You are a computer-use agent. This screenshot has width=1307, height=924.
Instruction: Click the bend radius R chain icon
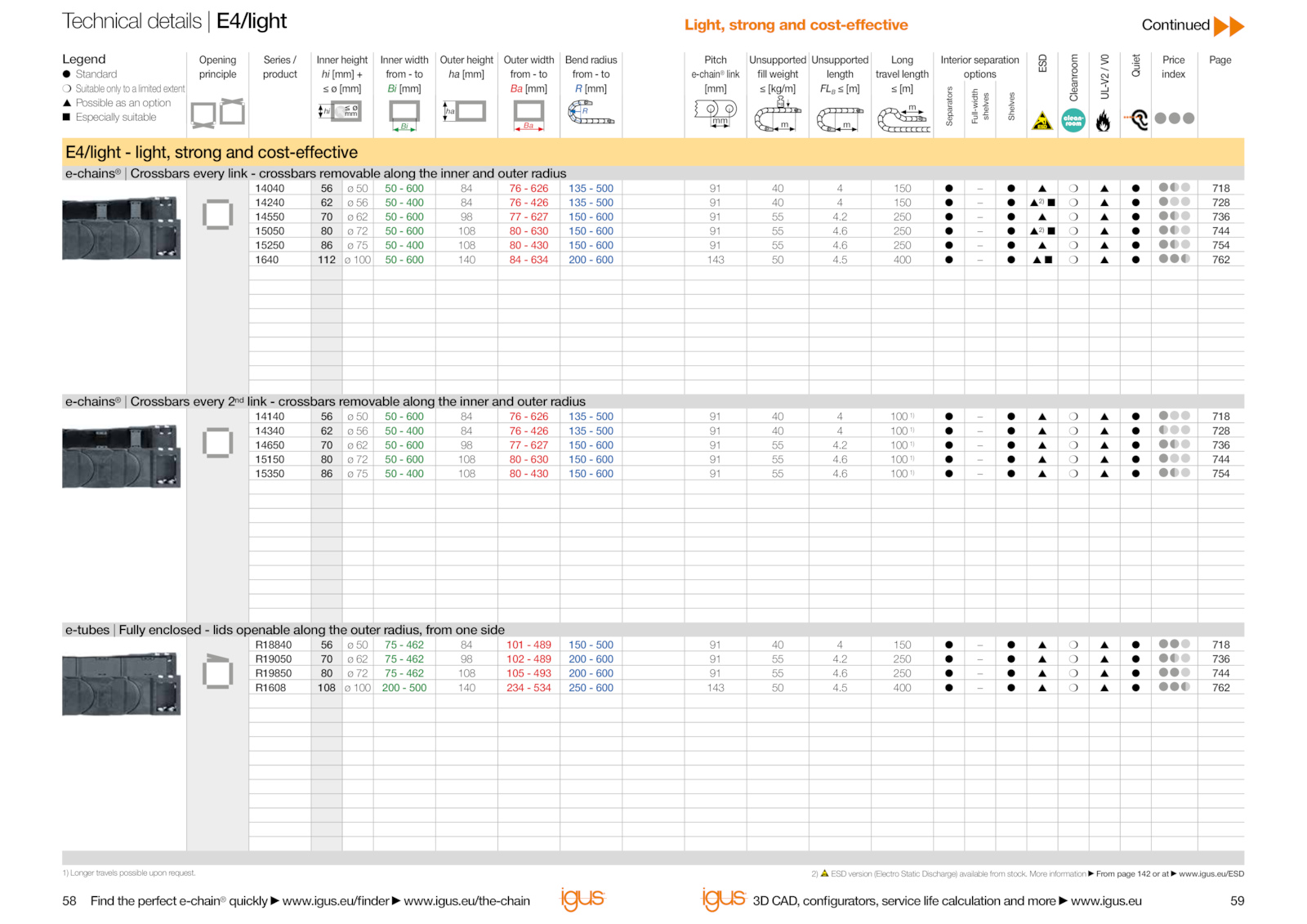coord(591,112)
